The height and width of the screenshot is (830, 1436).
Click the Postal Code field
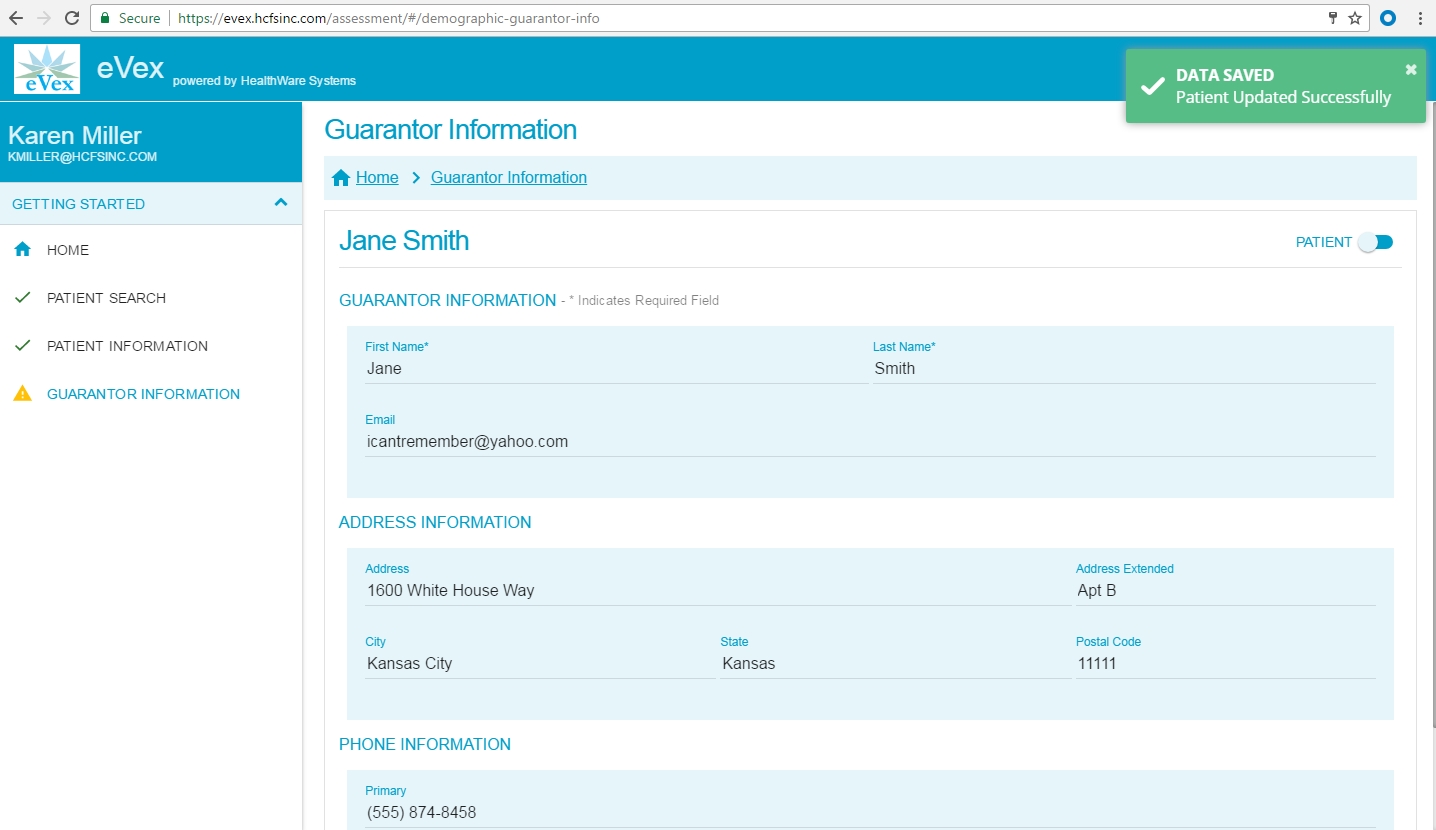1224,663
